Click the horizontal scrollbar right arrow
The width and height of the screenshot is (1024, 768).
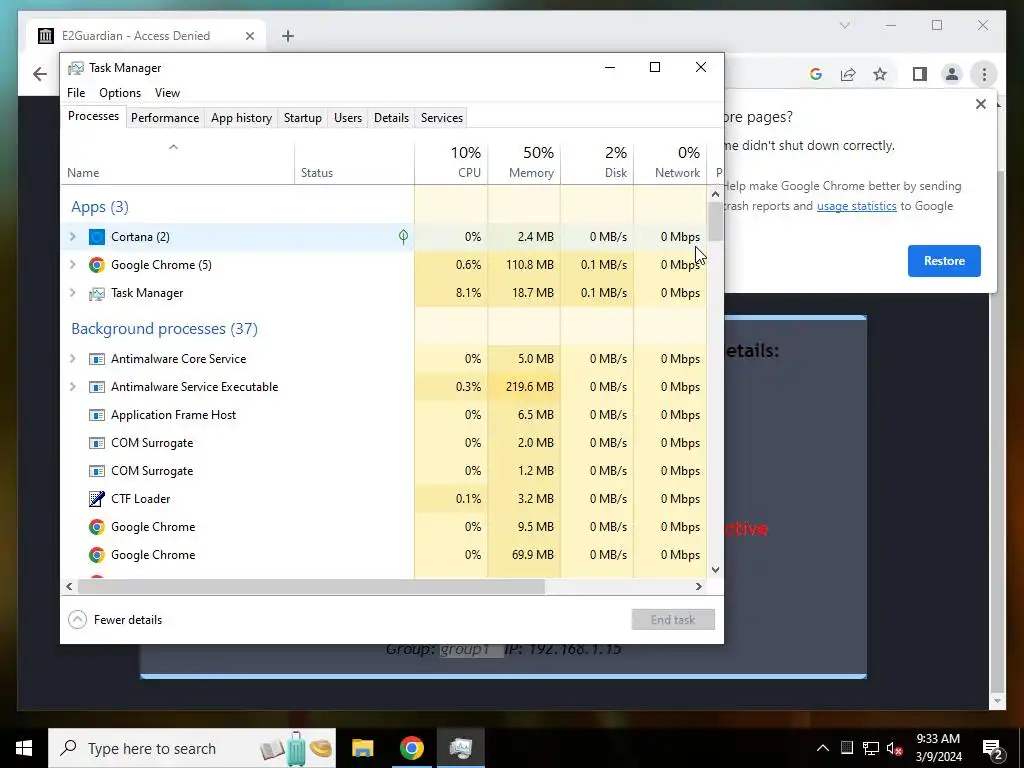(699, 586)
